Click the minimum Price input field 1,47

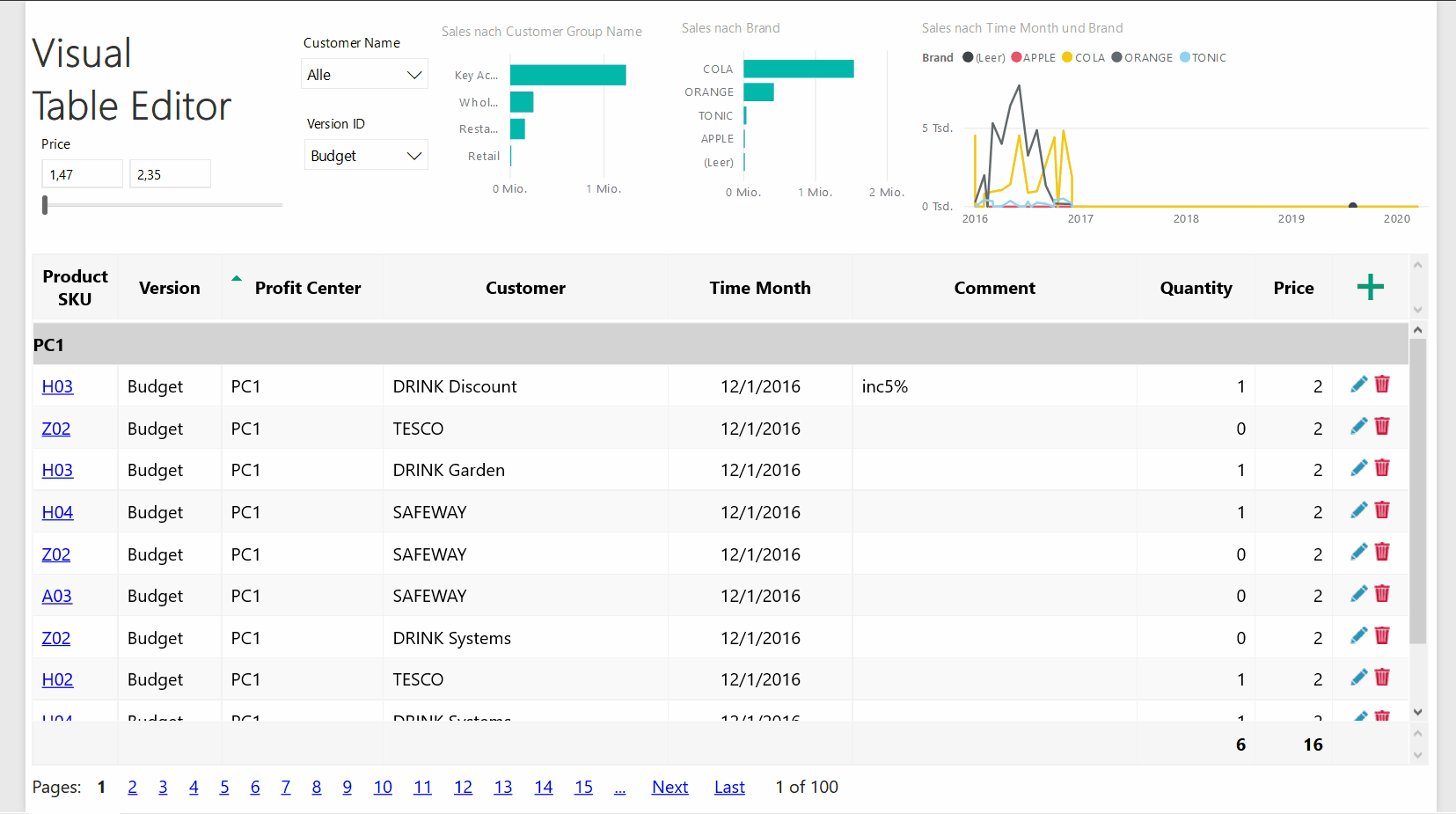pos(82,174)
